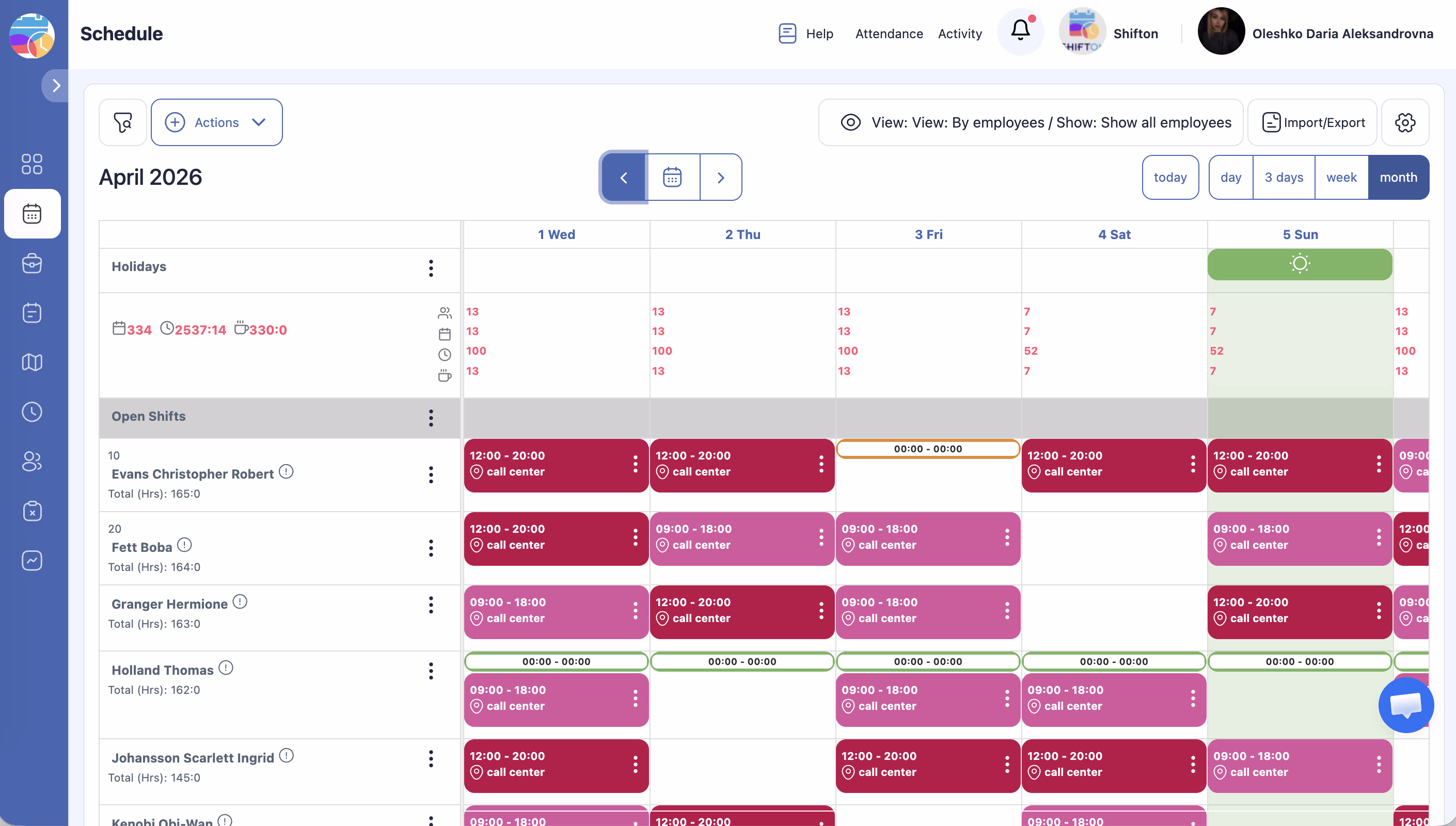This screenshot has width=1456, height=826.
Task: Click the today button
Action: tap(1169, 178)
